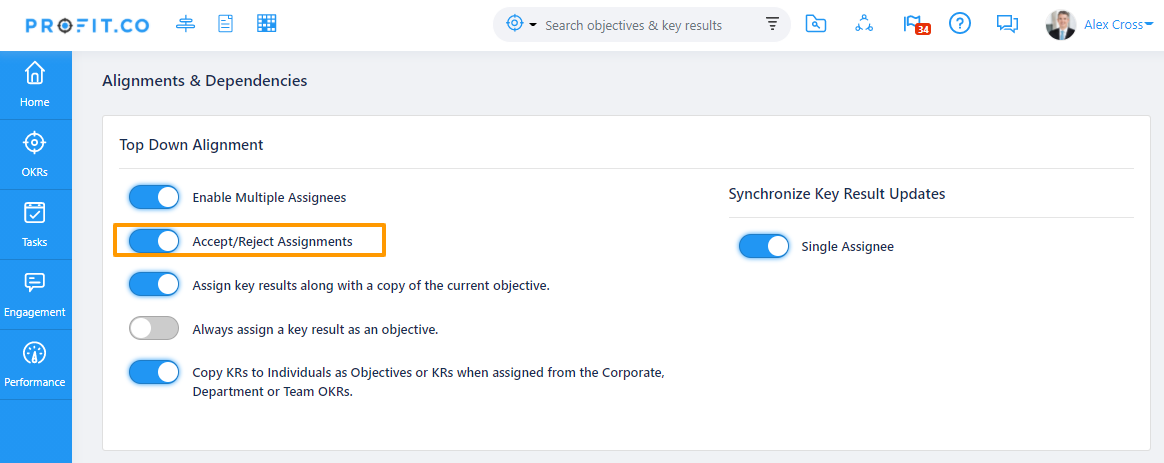1164x463 pixels.
Task: Open OKRs in sidebar
Action: pyautogui.click(x=36, y=154)
